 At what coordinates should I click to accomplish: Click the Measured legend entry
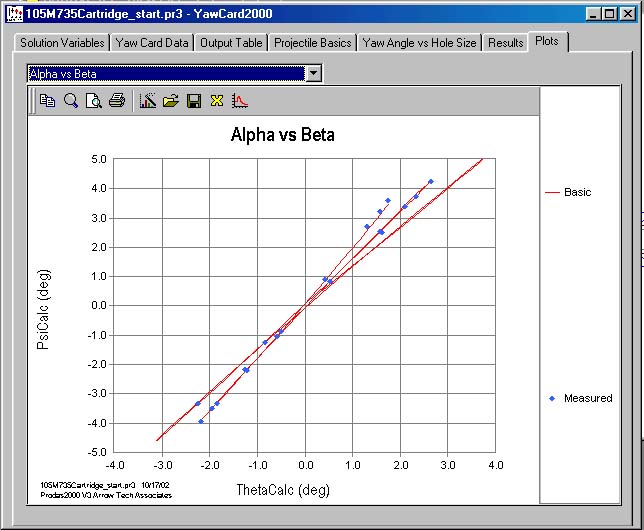[x=587, y=398]
